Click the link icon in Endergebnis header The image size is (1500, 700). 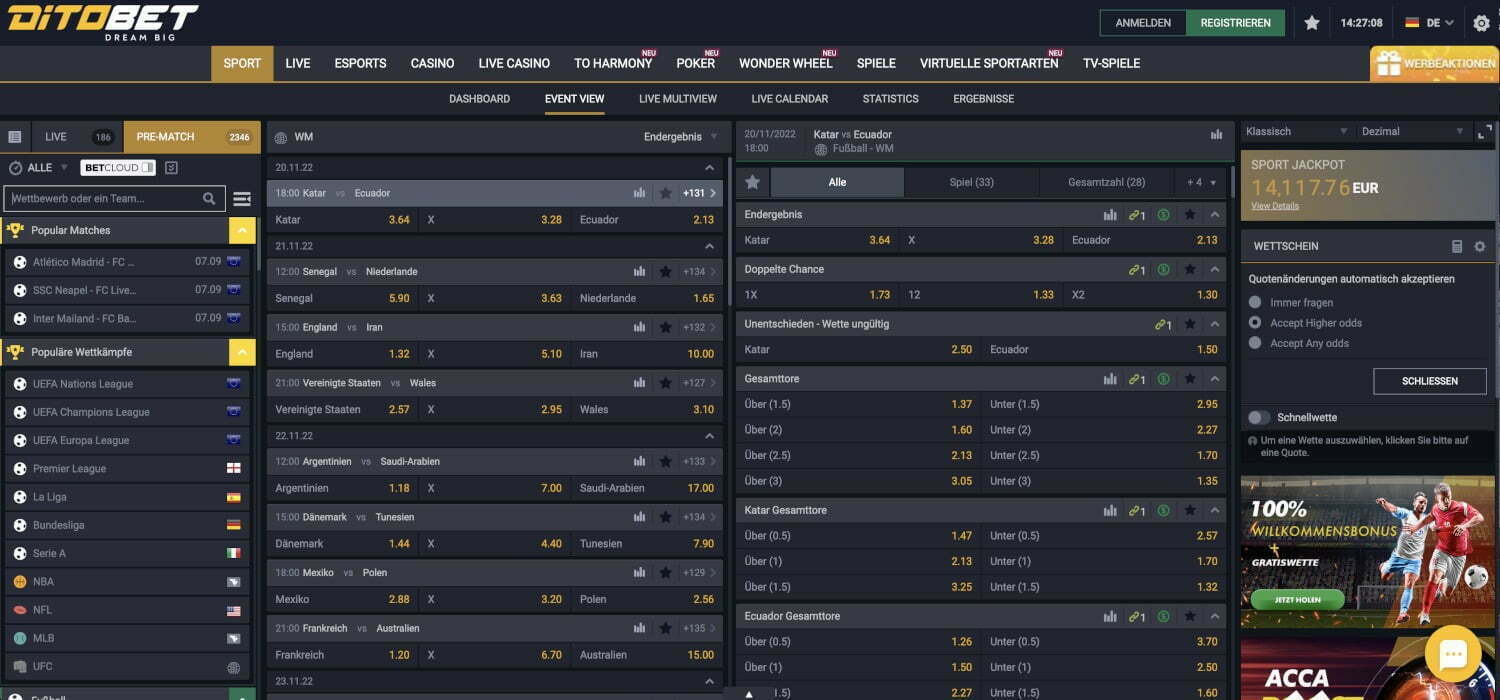click(1137, 215)
